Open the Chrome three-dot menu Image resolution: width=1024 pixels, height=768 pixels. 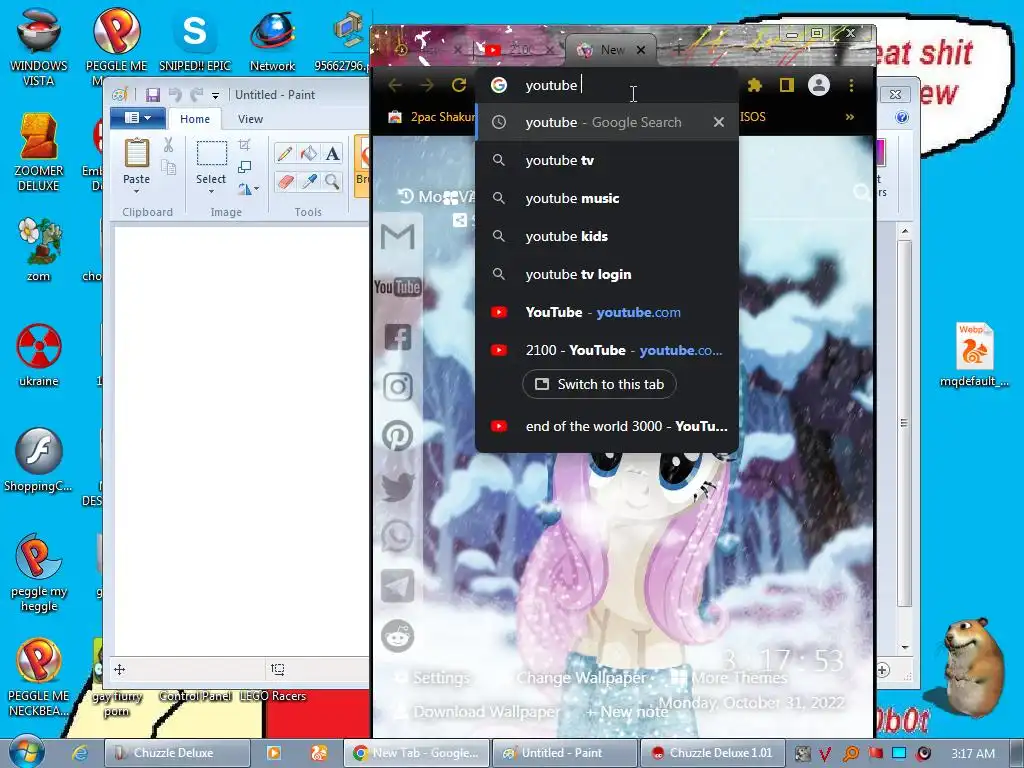click(851, 85)
